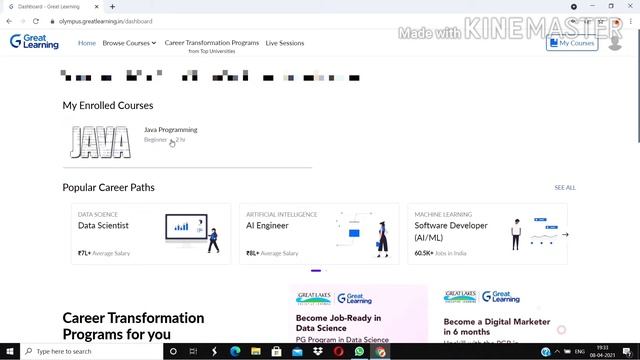
Task: Open File Explorer from taskbar
Action: 256,351
